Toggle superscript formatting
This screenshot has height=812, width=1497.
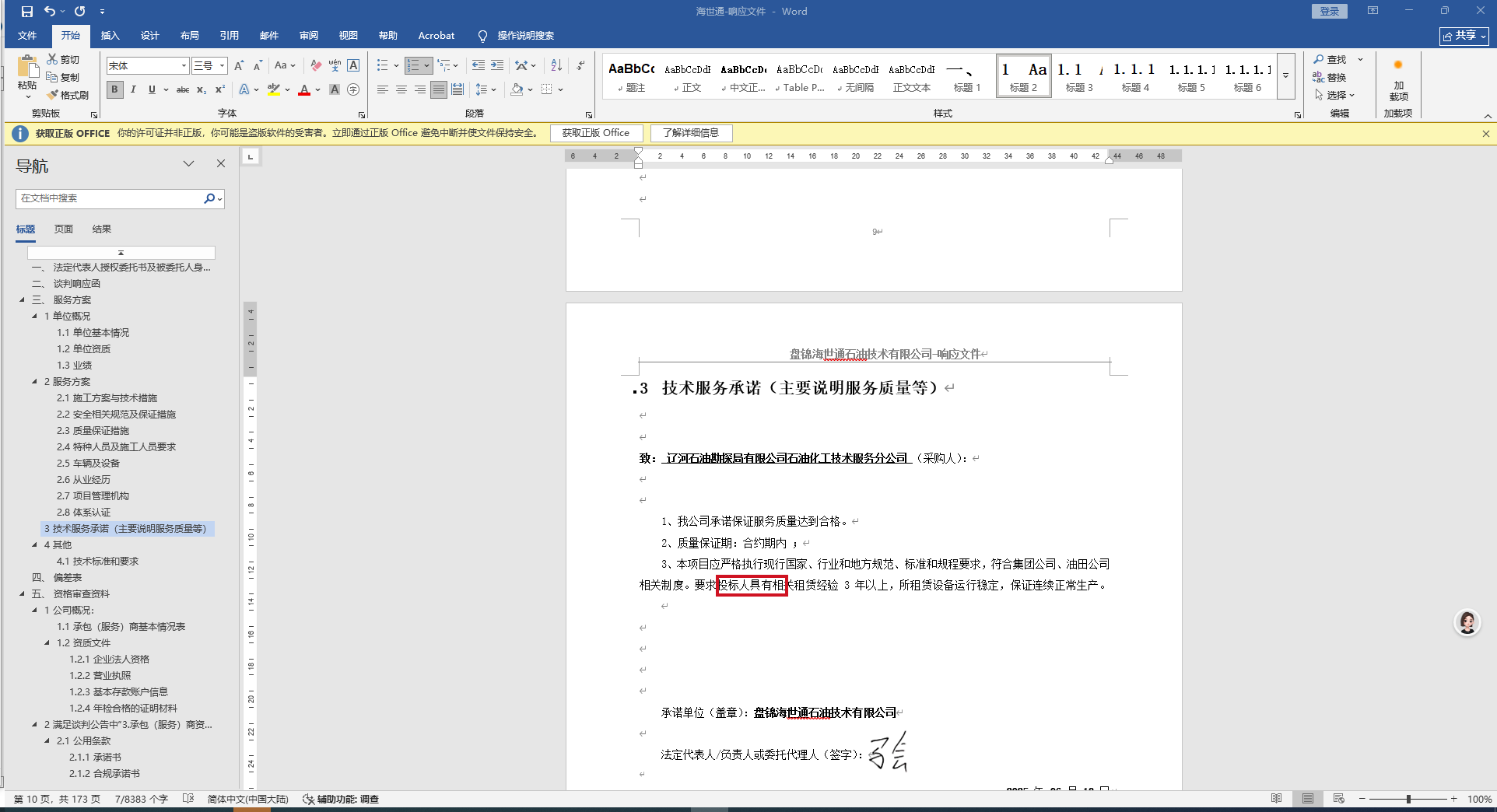[x=220, y=89]
